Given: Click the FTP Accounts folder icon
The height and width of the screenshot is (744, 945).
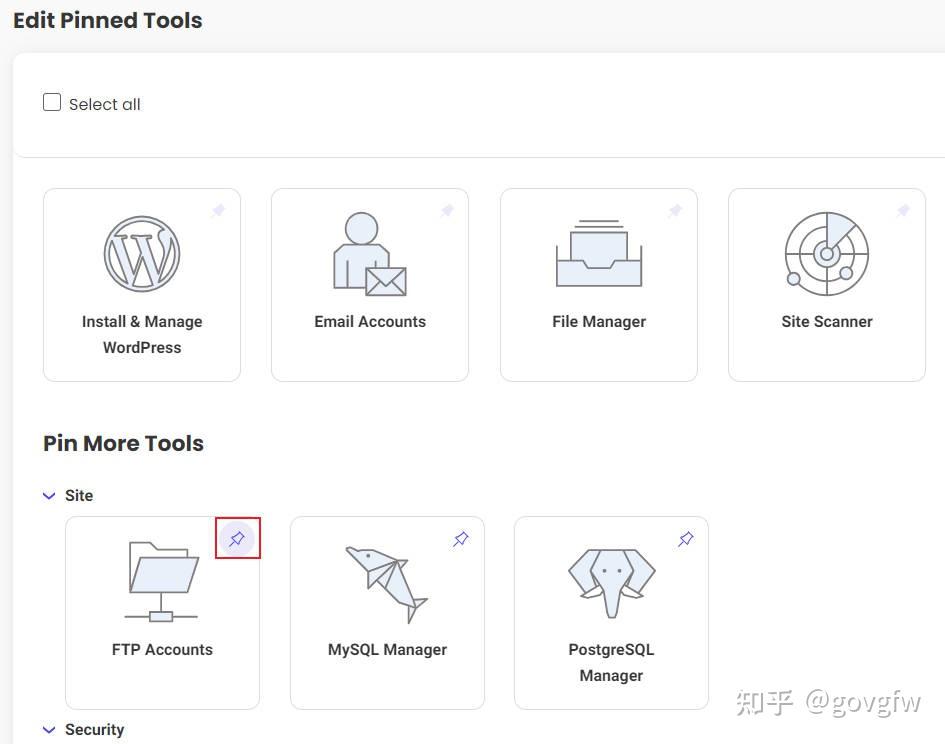Looking at the screenshot, I should [x=162, y=580].
